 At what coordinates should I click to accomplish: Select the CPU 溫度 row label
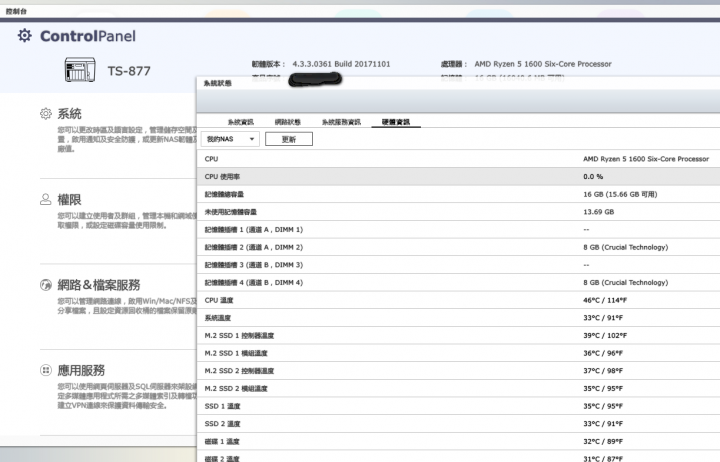click(219, 300)
